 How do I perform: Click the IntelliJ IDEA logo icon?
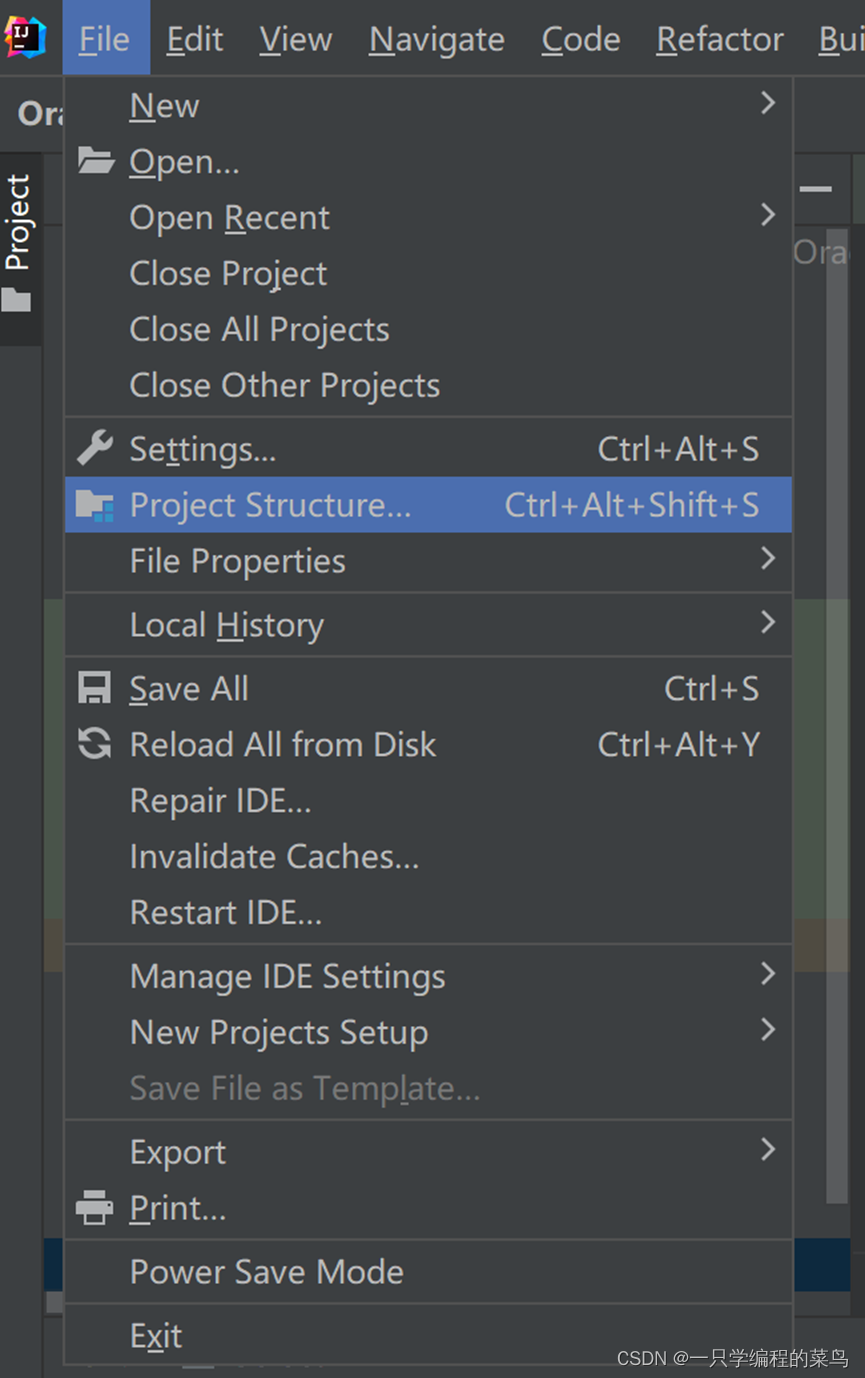24,38
